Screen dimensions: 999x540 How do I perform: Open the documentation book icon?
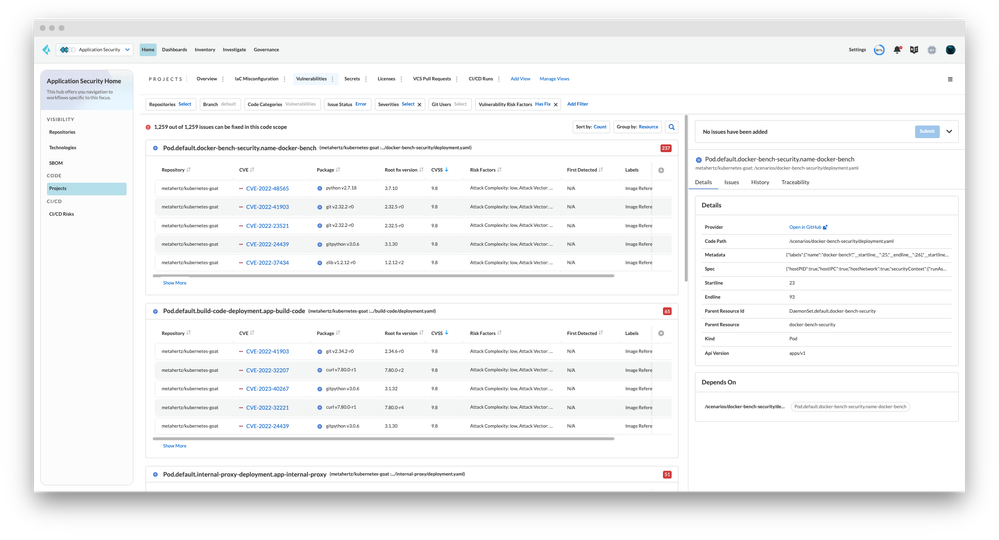pyautogui.click(x=913, y=49)
